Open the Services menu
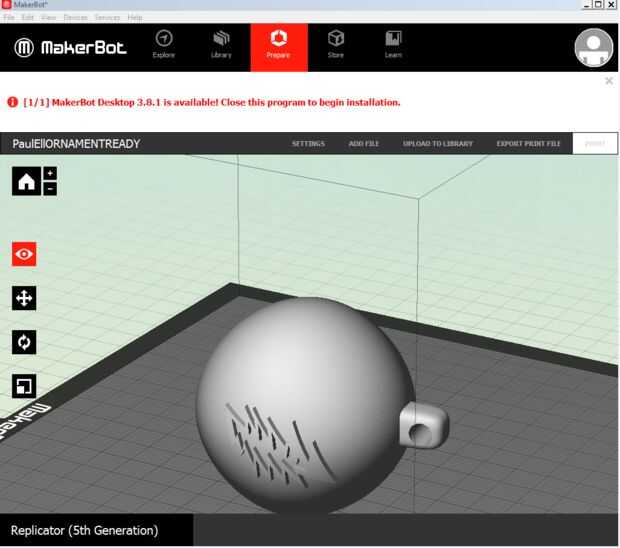 107,17
